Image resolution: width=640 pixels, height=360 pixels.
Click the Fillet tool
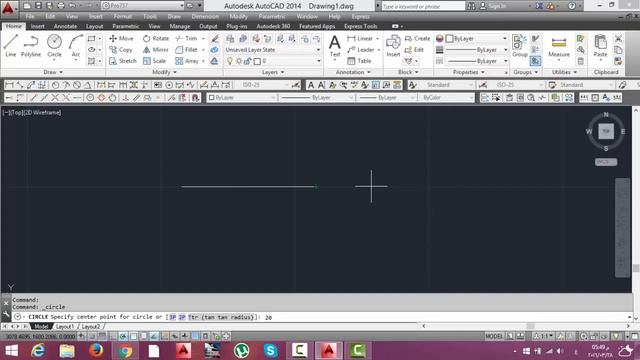187,49
